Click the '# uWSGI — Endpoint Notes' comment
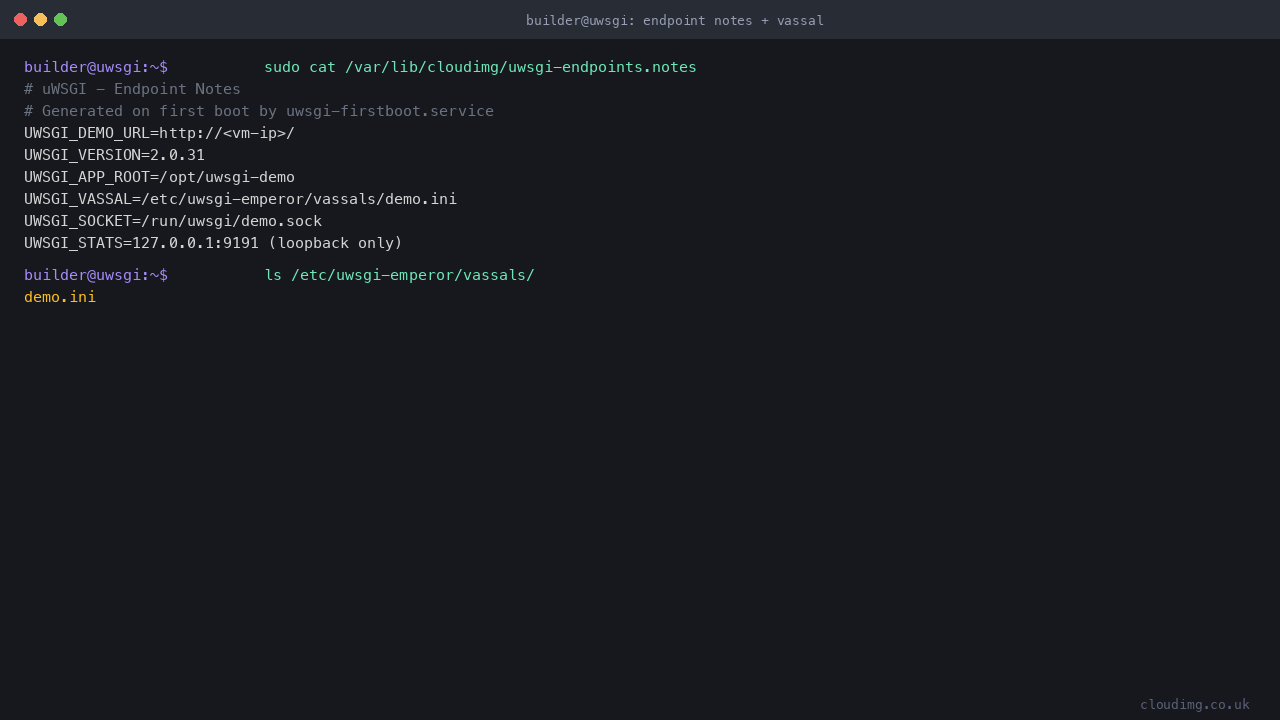1280x720 pixels. tap(132, 89)
